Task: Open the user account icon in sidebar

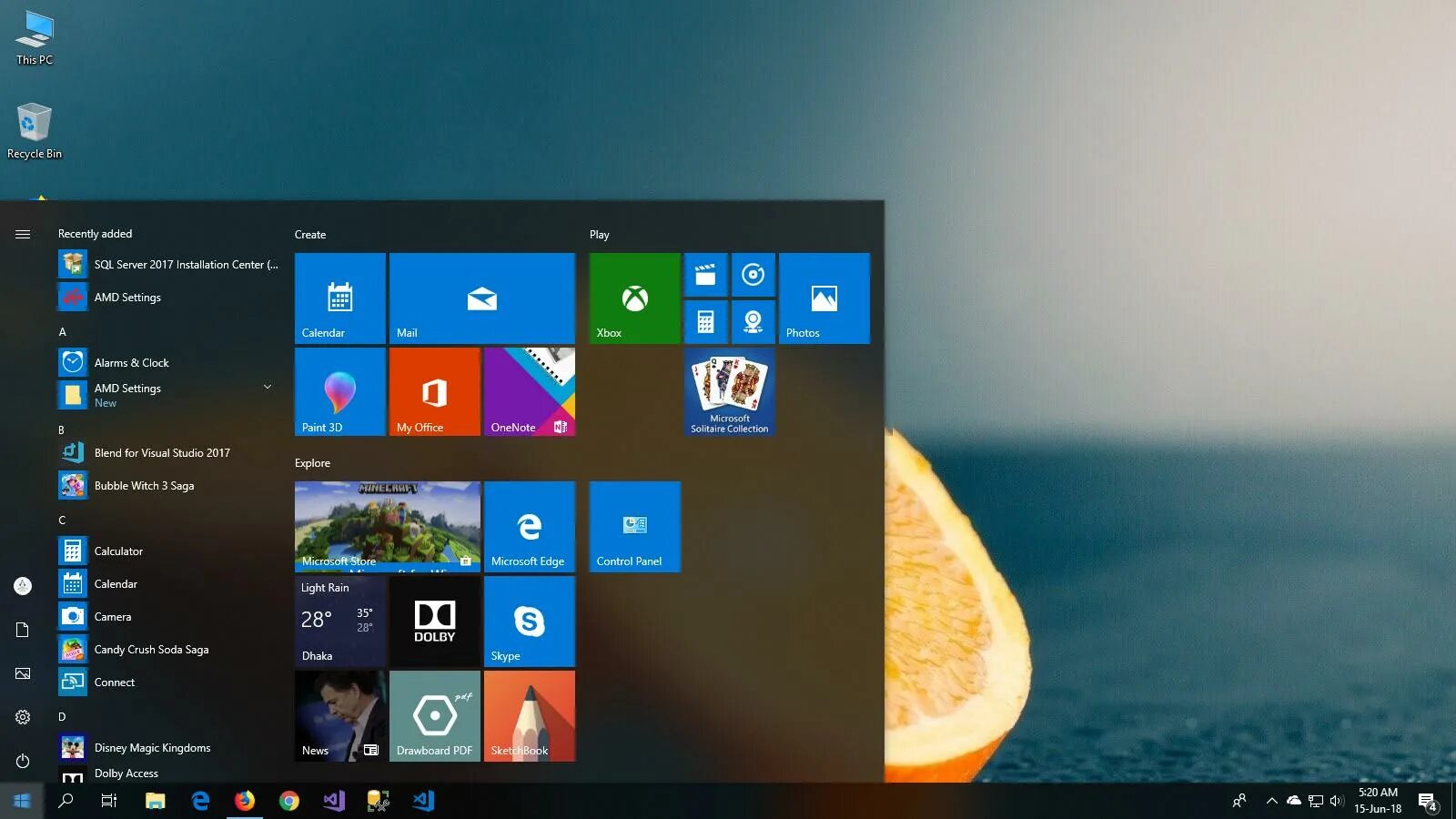Action: 23,586
